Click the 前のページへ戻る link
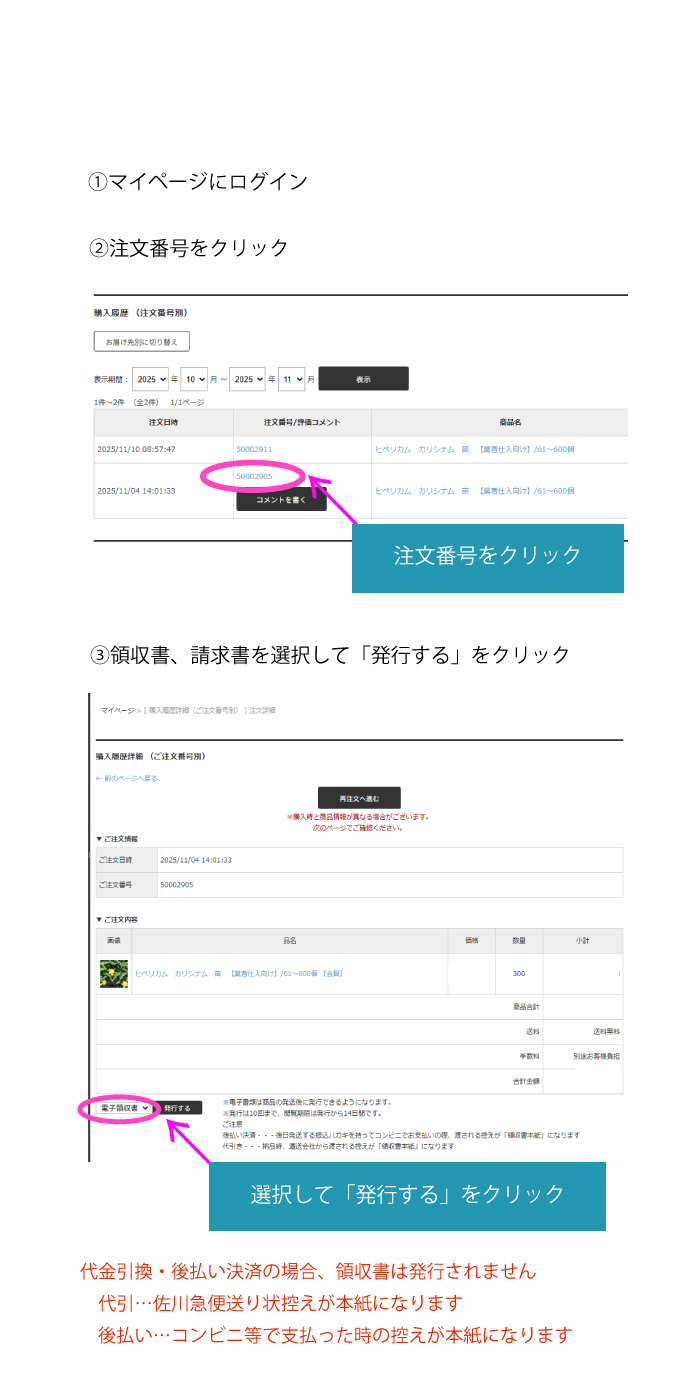 [127, 778]
